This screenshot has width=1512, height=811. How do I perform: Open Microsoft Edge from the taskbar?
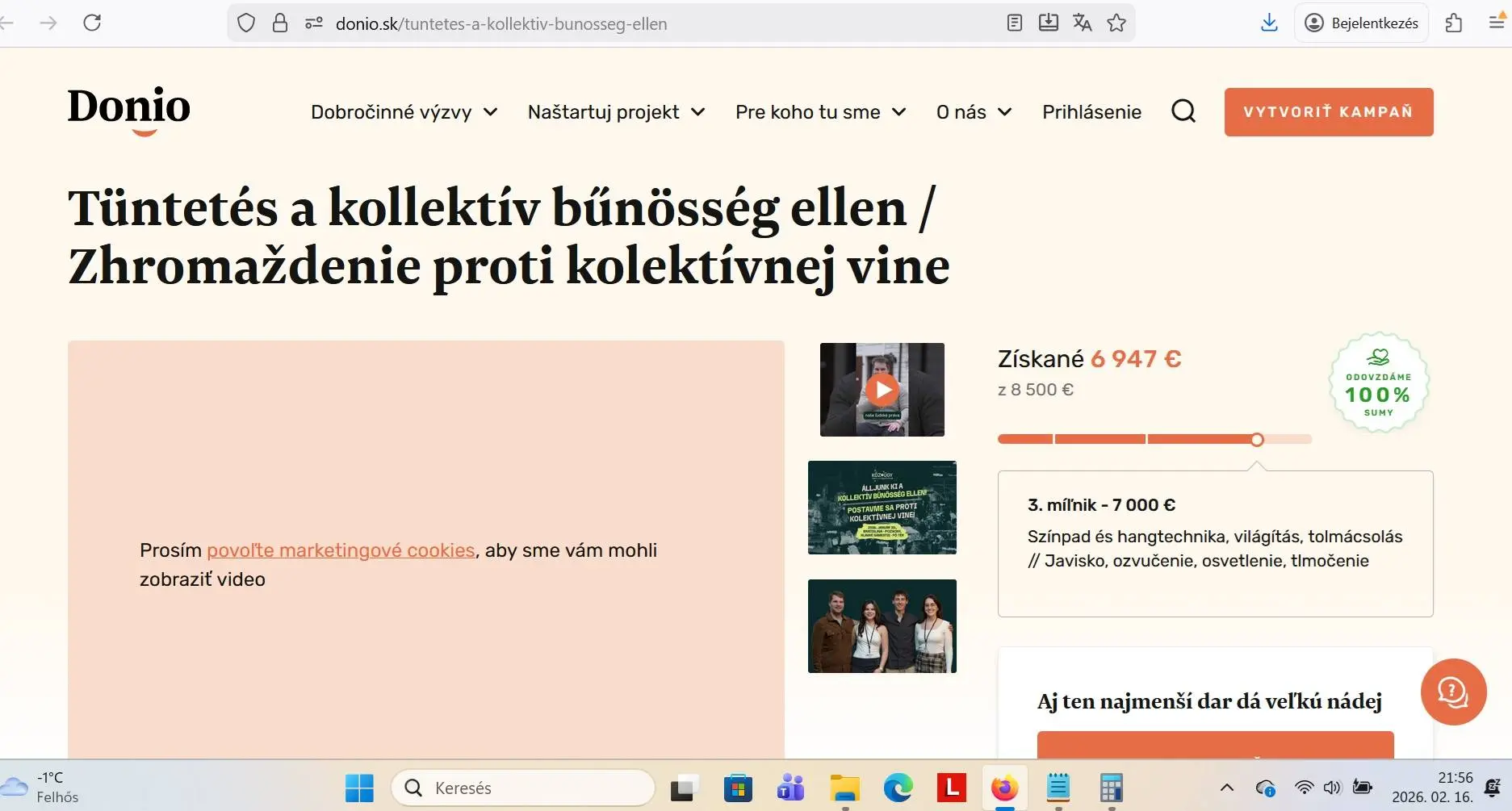[898, 788]
